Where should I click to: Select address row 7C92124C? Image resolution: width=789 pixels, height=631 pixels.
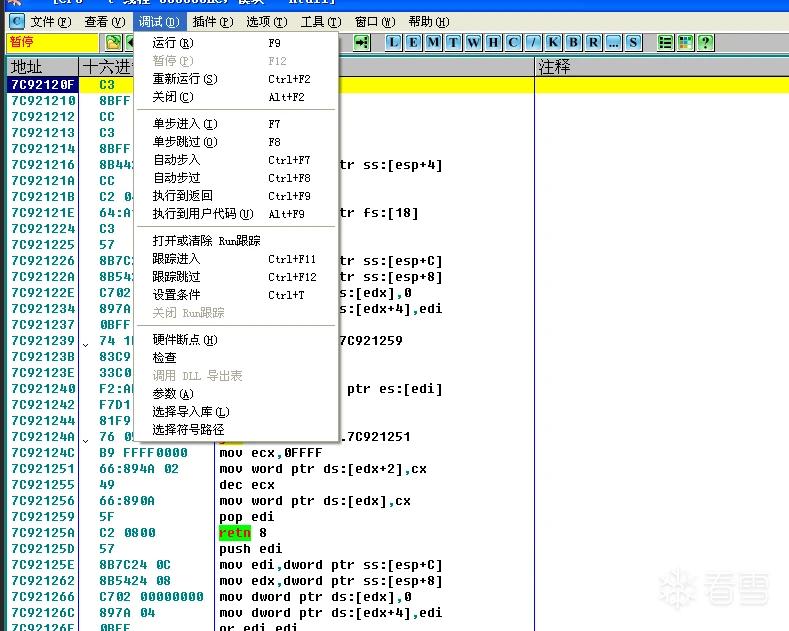42,453
